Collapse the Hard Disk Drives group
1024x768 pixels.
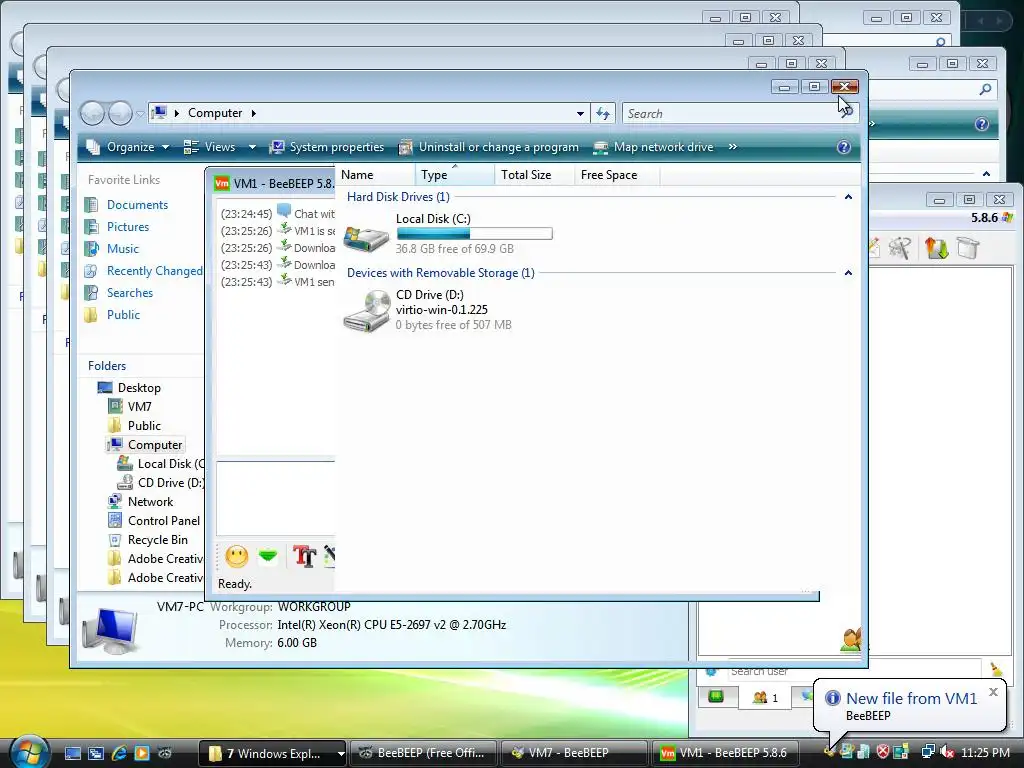coord(848,197)
